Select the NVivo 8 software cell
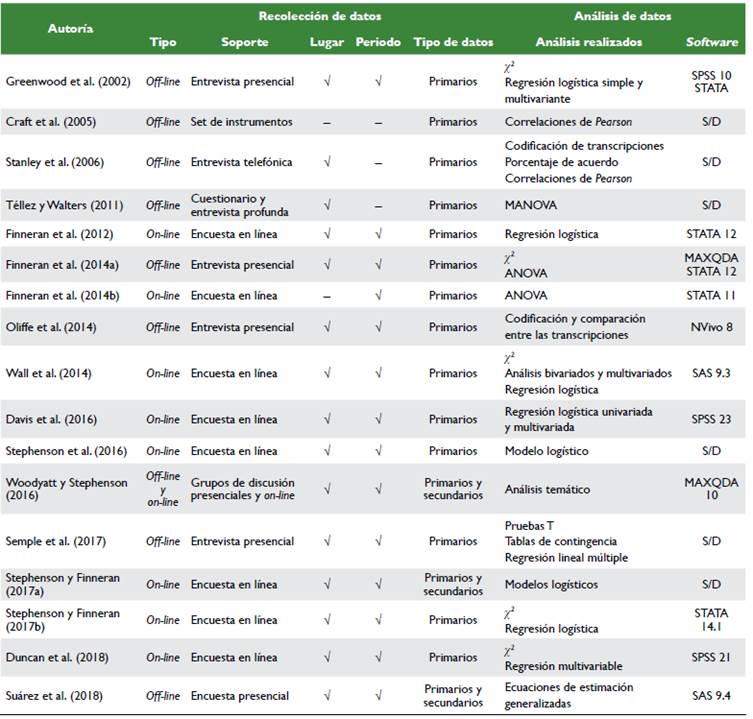The image size is (753, 719). pos(711,327)
